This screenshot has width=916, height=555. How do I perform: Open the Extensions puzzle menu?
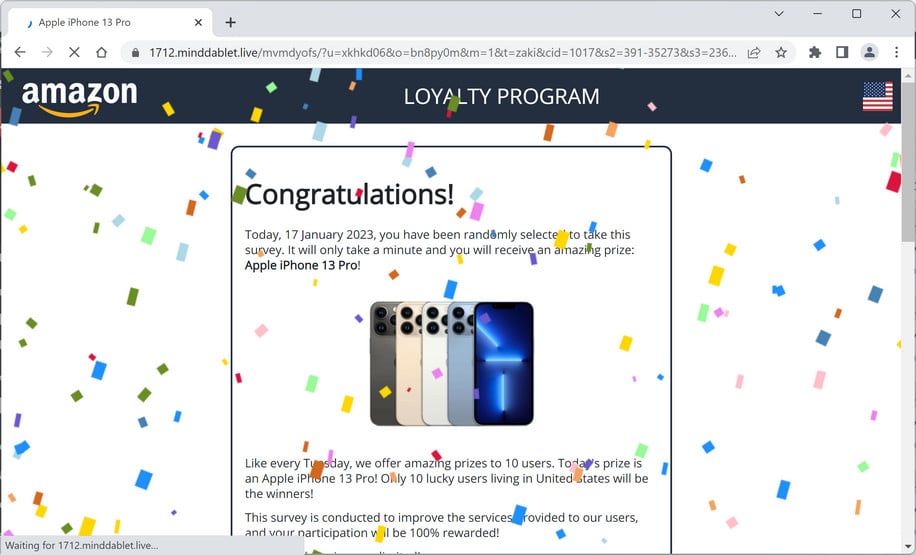(814, 53)
